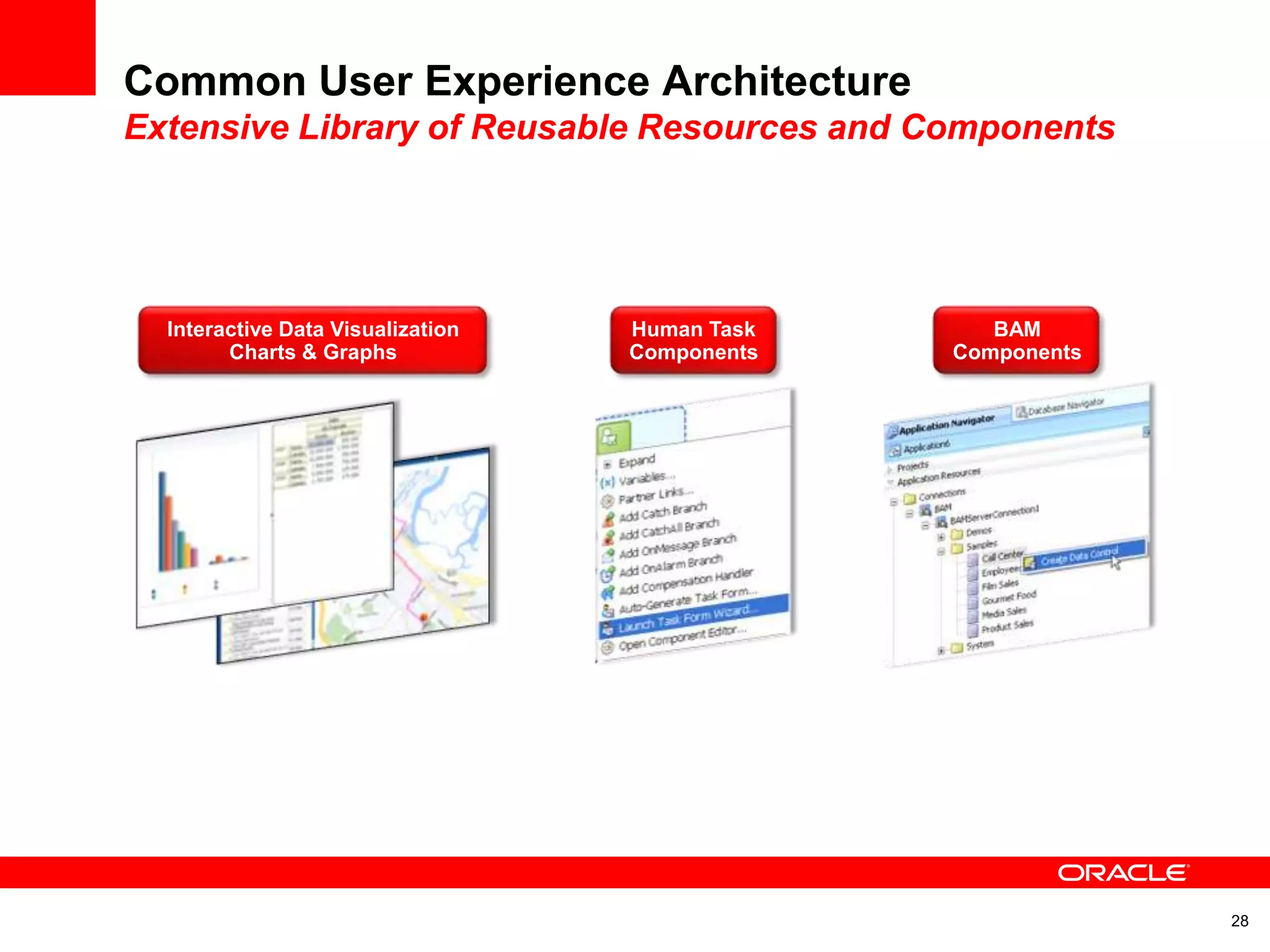Click slide title 'Common User Experience Architecture'
The height and width of the screenshot is (952, 1270).
click(517, 81)
